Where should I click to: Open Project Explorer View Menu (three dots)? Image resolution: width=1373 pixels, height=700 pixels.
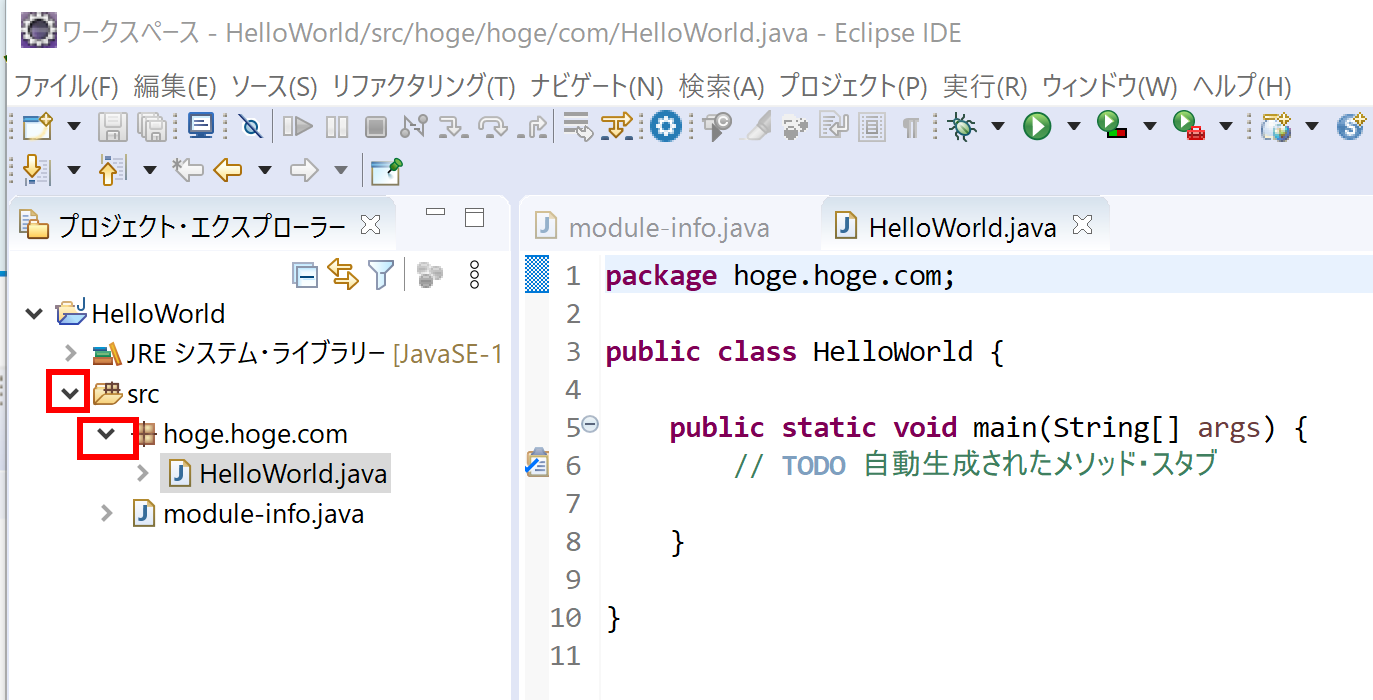[x=475, y=275]
